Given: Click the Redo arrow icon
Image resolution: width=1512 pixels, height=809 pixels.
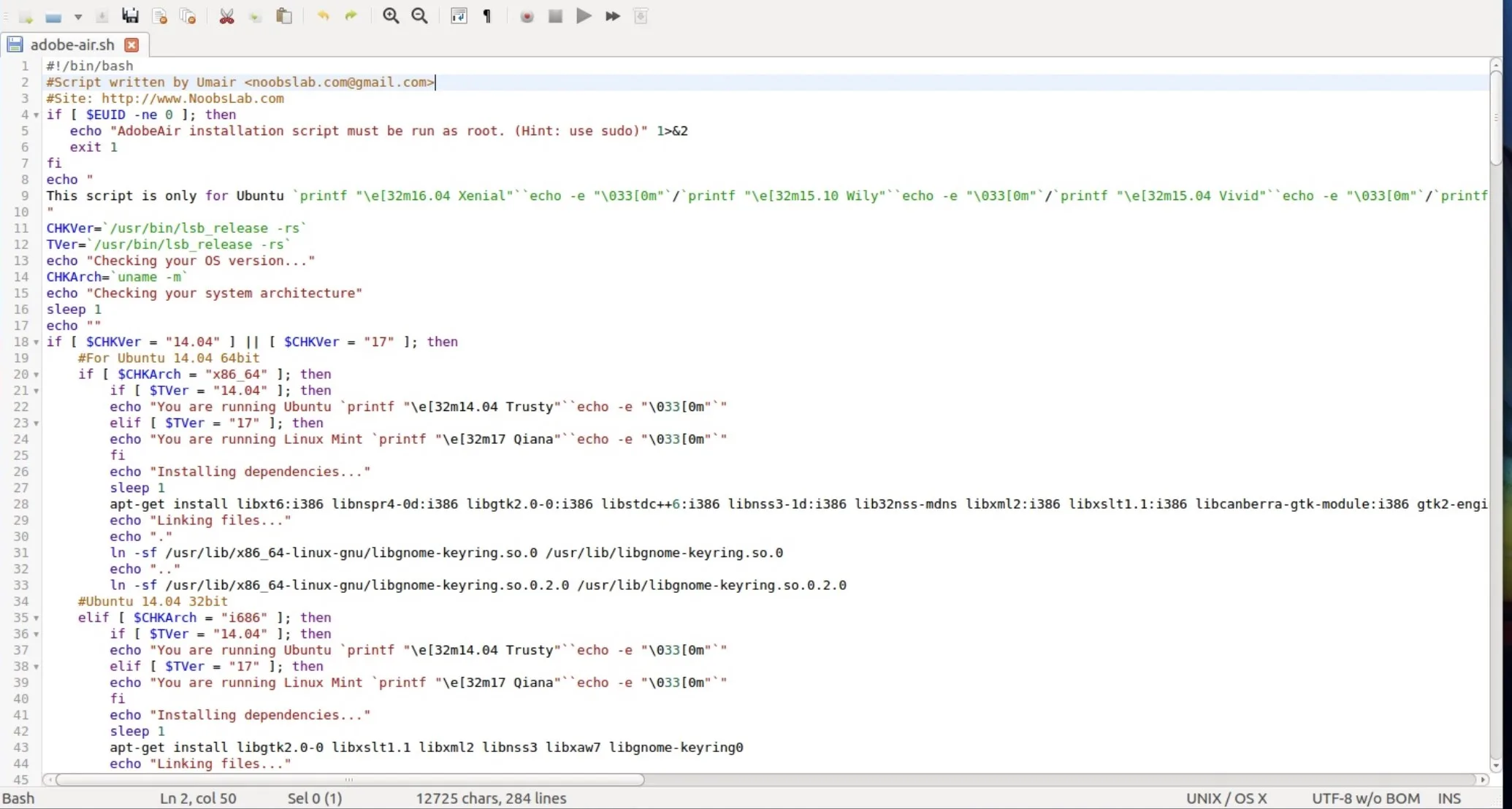Looking at the screenshot, I should tap(351, 16).
